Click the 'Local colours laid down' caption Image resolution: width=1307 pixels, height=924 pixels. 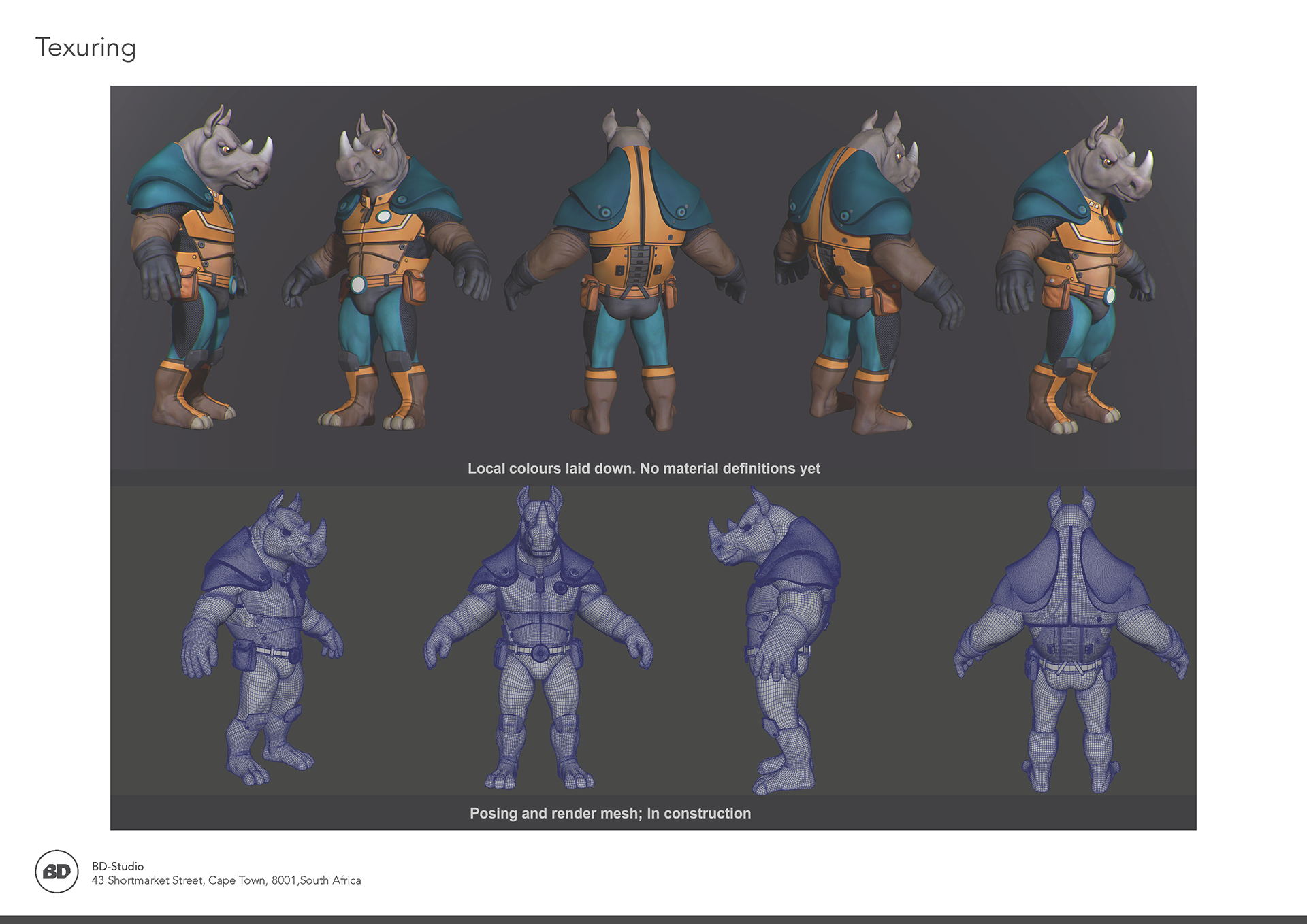pyautogui.click(x=643, y=468)
